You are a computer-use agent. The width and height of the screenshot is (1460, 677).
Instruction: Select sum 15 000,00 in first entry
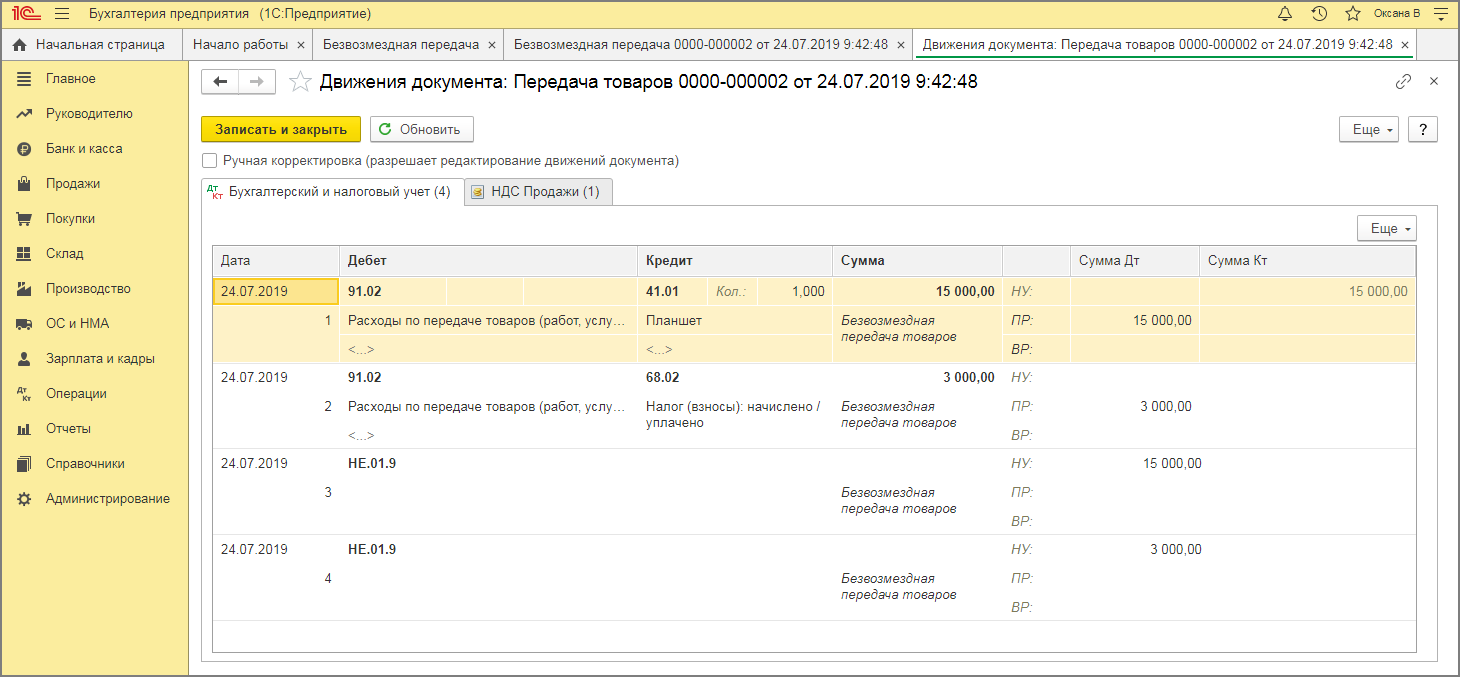[917, 292]
